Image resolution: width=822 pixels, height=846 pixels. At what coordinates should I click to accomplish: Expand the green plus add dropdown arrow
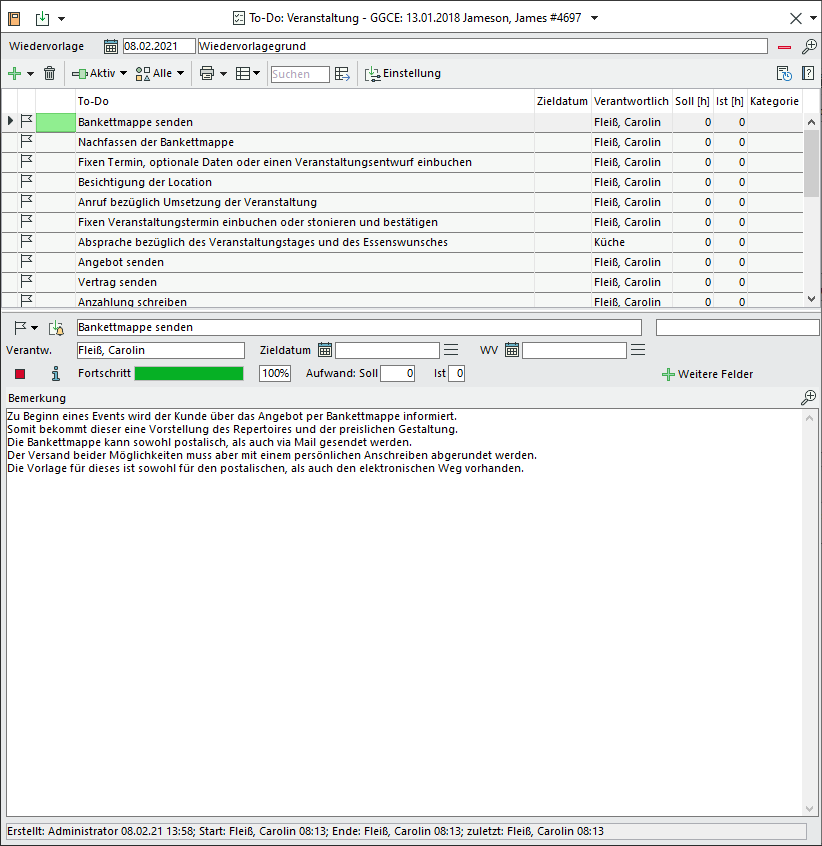[x=30, y=73]
